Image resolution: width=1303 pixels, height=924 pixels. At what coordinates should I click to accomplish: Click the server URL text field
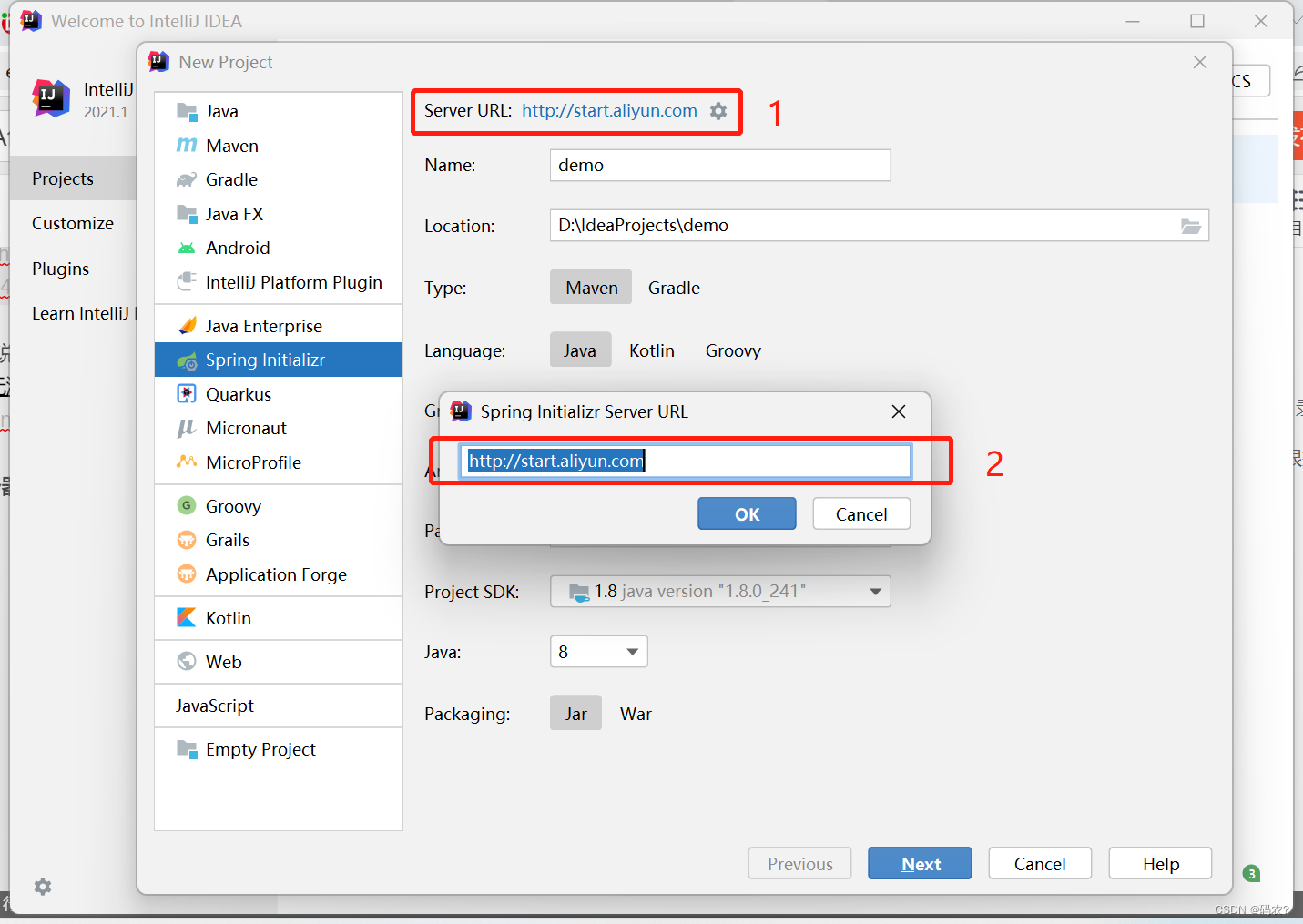(x=686, y=461)
